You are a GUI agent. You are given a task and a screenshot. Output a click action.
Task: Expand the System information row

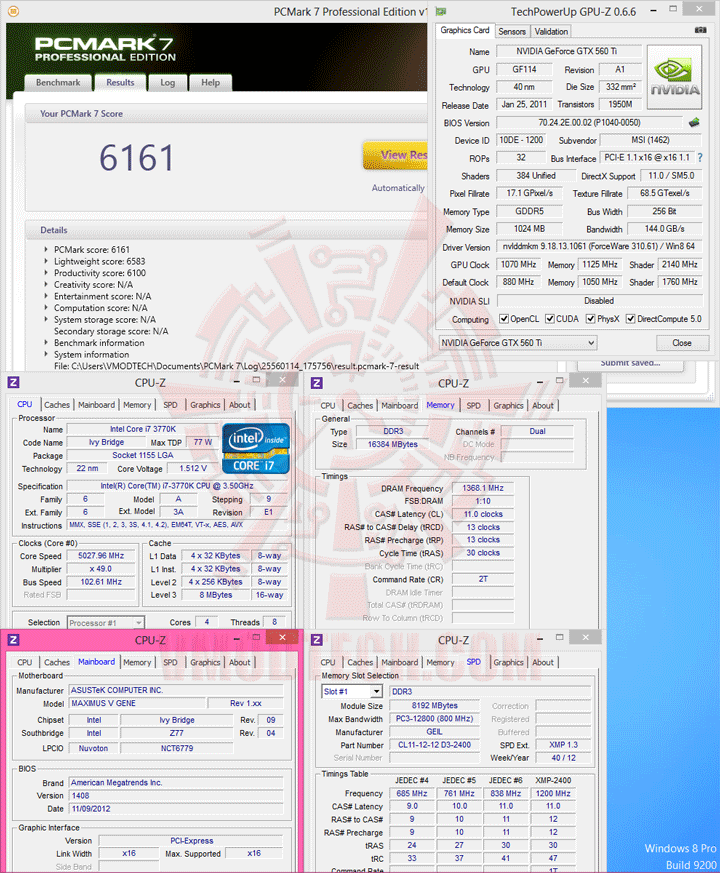[46, 355]
